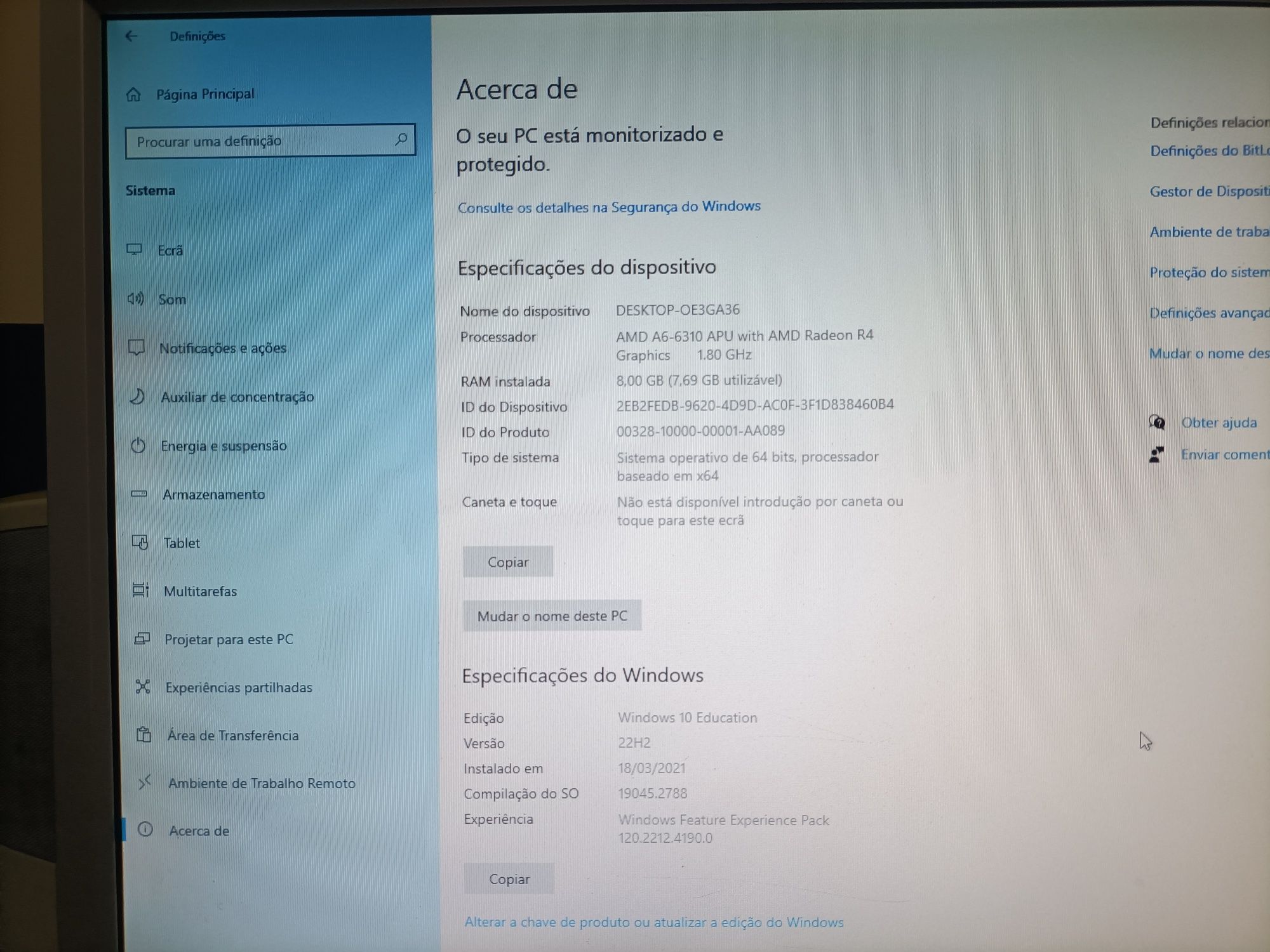
Task: Click the Área de Transferência clipboard icon
Action: [144, 735]
